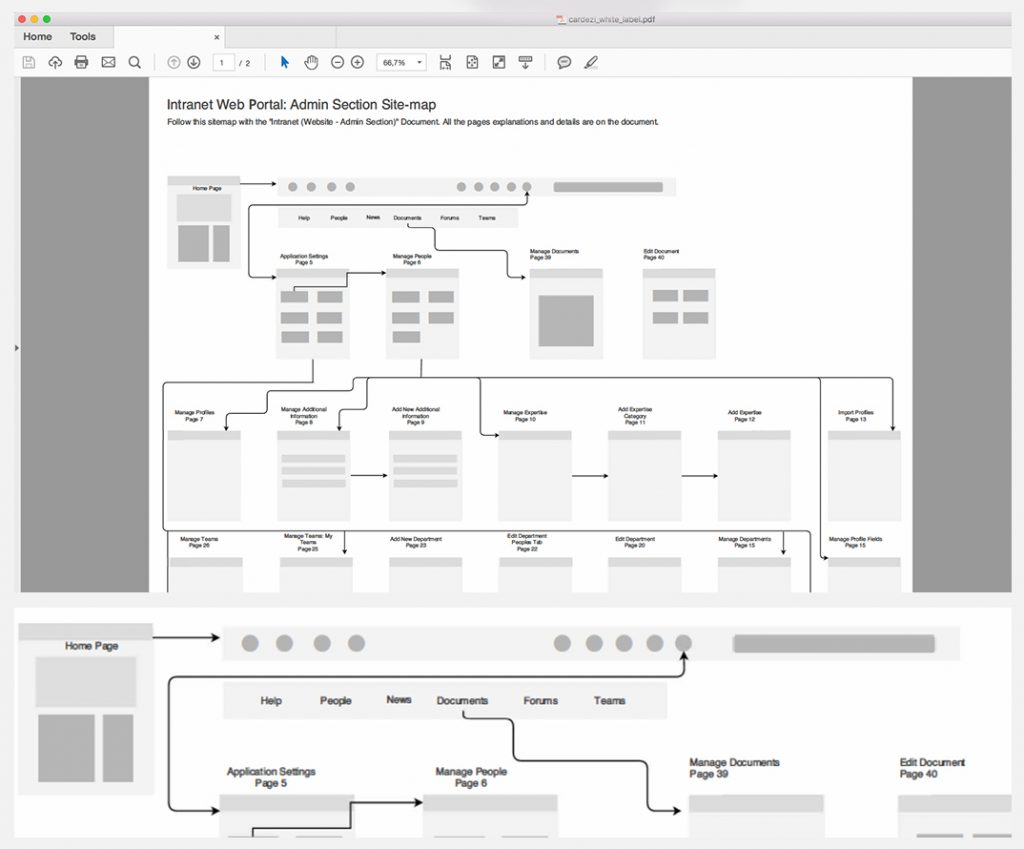1024x849 pixels.
Task: Click the page number input field
Action: 223,62
